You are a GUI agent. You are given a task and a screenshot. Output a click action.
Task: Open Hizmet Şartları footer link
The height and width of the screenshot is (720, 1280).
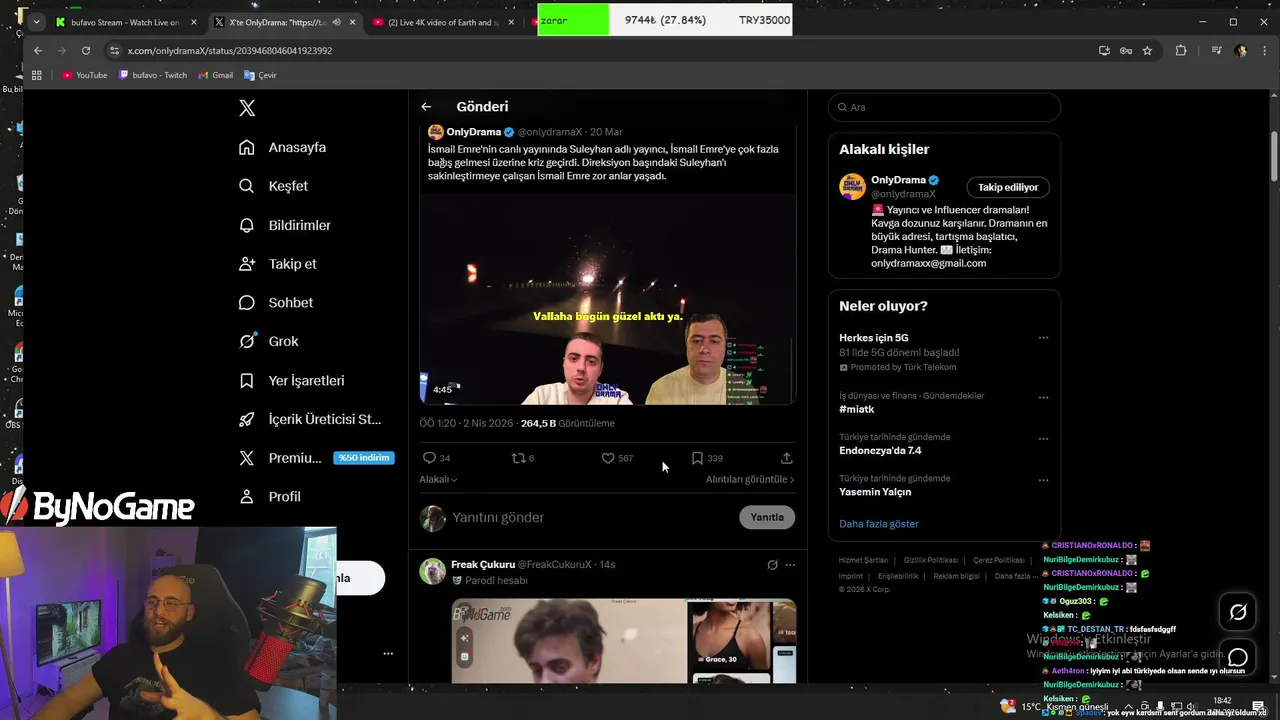click(x=863, y=560)
